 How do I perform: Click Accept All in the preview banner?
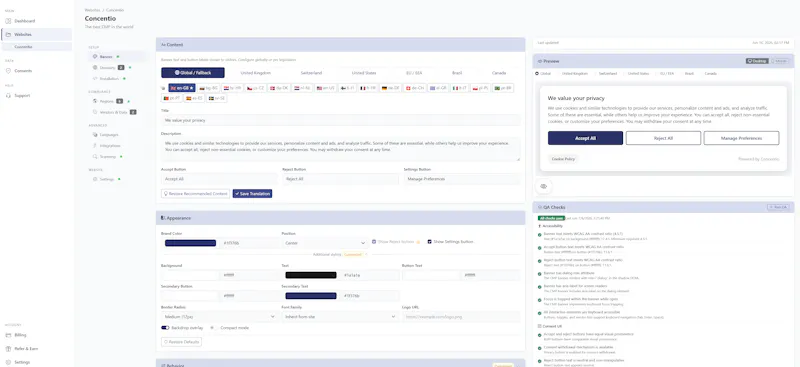point(585,138)
